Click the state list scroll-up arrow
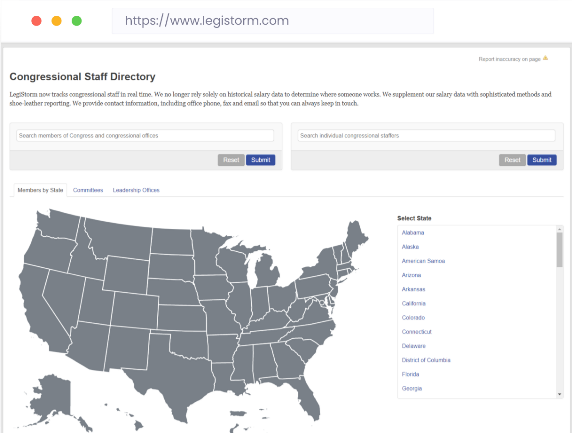Viewport: 572px width, 433px height. click(560, 229)
